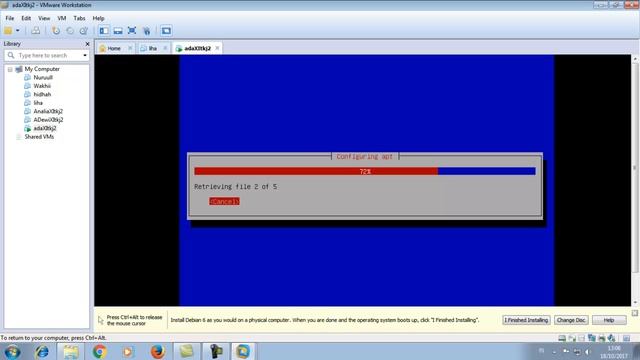Launch Google Chrome from the taskbar
The width and height of the screenshot is (640, 360).
pyautogui.click(x=100, y=351)
